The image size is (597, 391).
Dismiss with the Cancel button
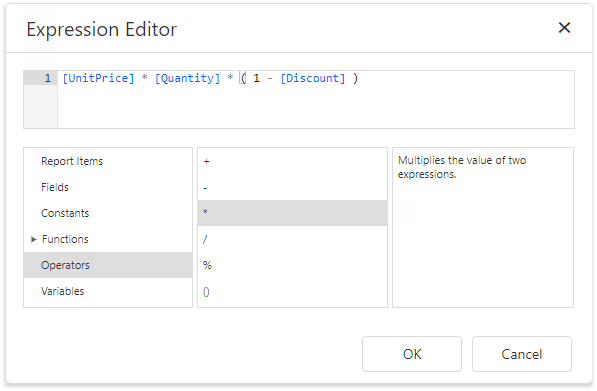[522, 354]
